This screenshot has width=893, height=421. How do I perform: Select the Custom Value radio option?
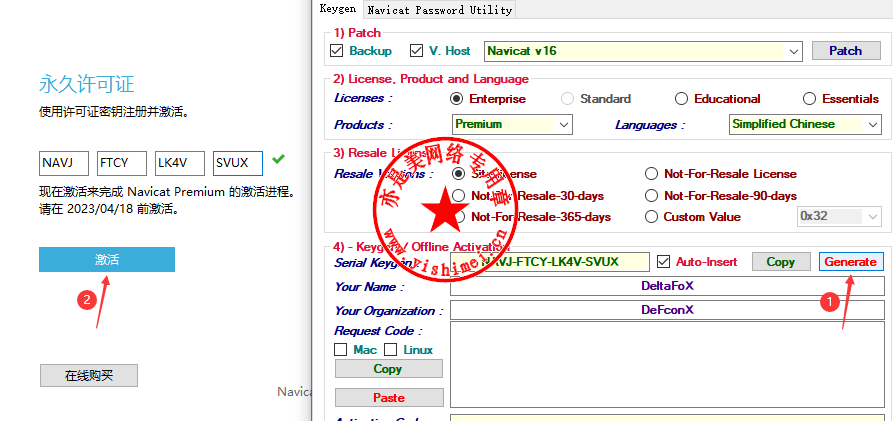tap(652, 216)
